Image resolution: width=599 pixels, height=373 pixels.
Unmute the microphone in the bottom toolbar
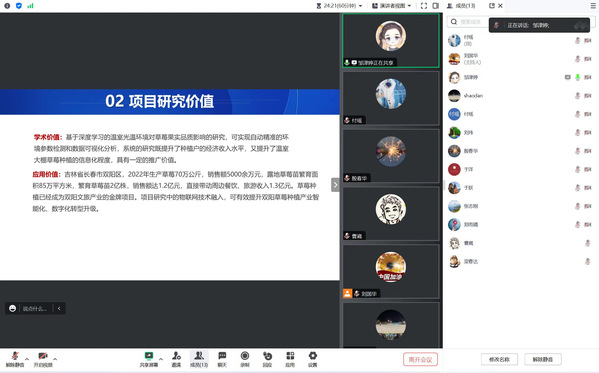[15, 359]
